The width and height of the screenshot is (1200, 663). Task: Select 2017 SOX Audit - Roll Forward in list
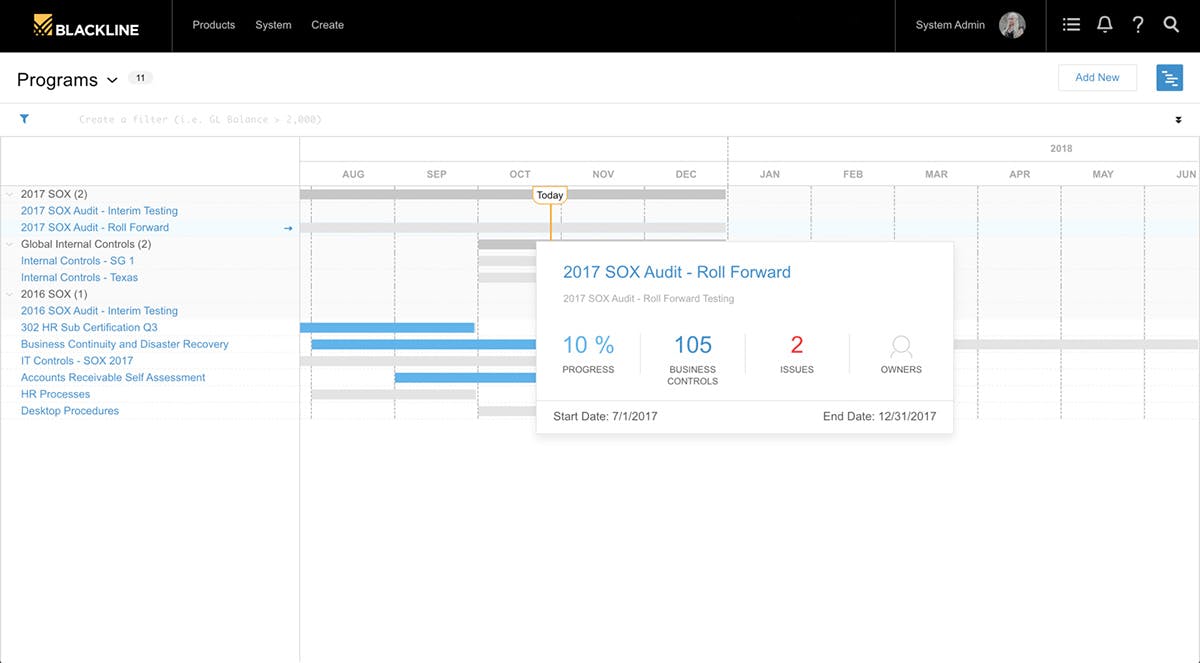pyautogui.click(x=95, y=227)
